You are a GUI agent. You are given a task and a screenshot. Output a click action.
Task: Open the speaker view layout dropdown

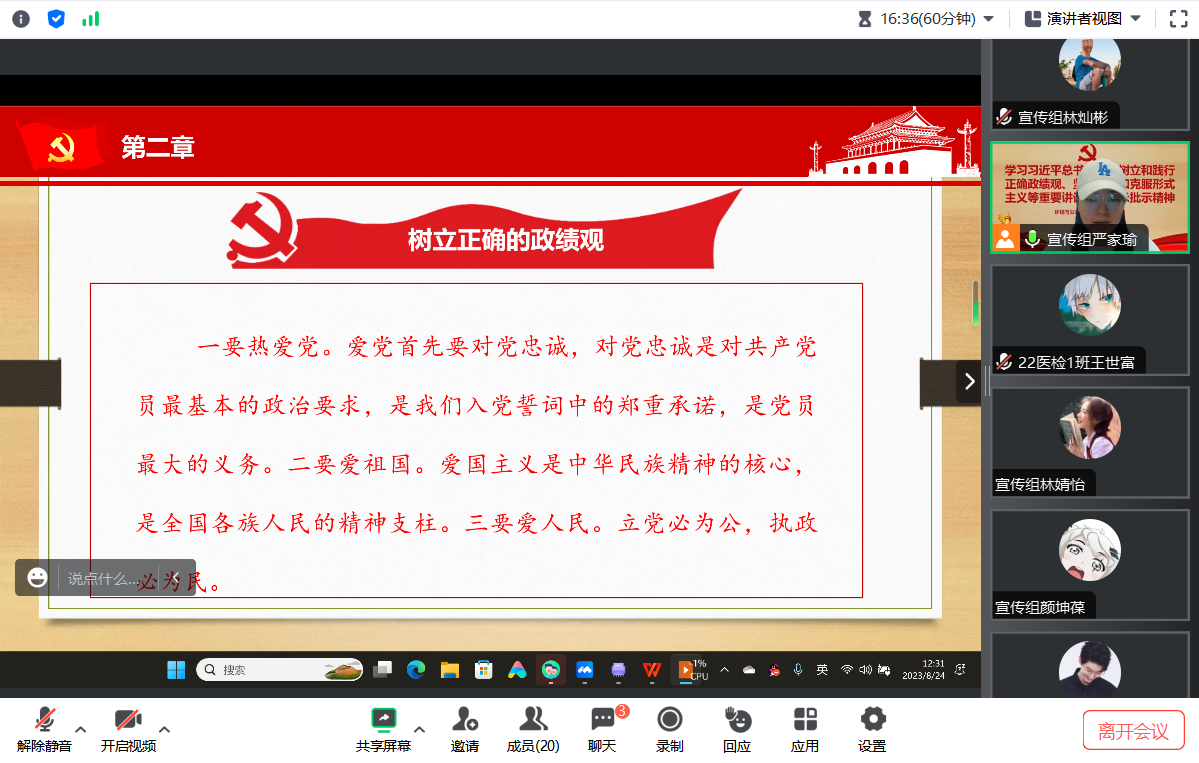click(x=1083, y=19)
